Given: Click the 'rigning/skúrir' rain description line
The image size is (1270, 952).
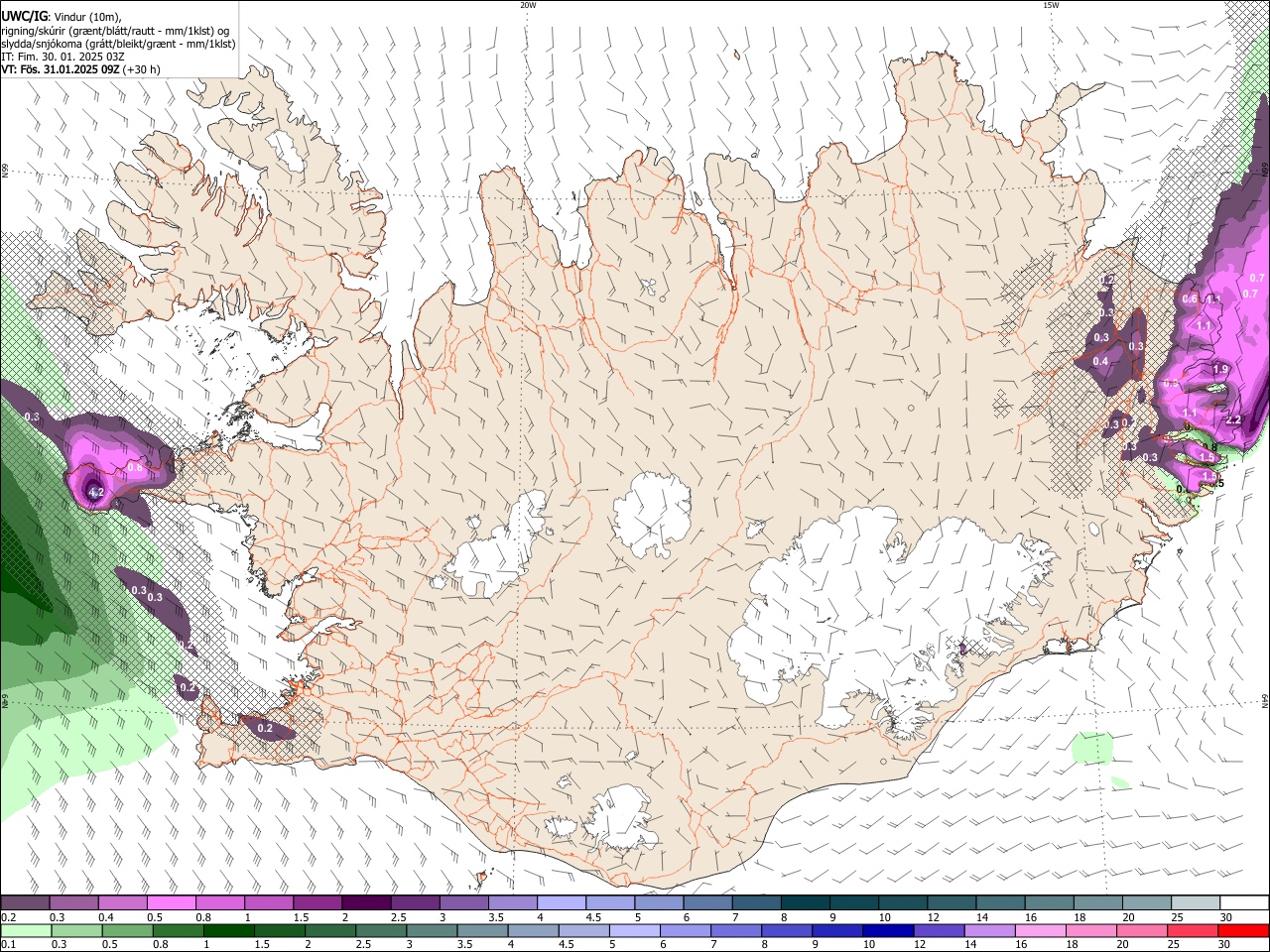Looking at the screenshot, I should (114, 31).
